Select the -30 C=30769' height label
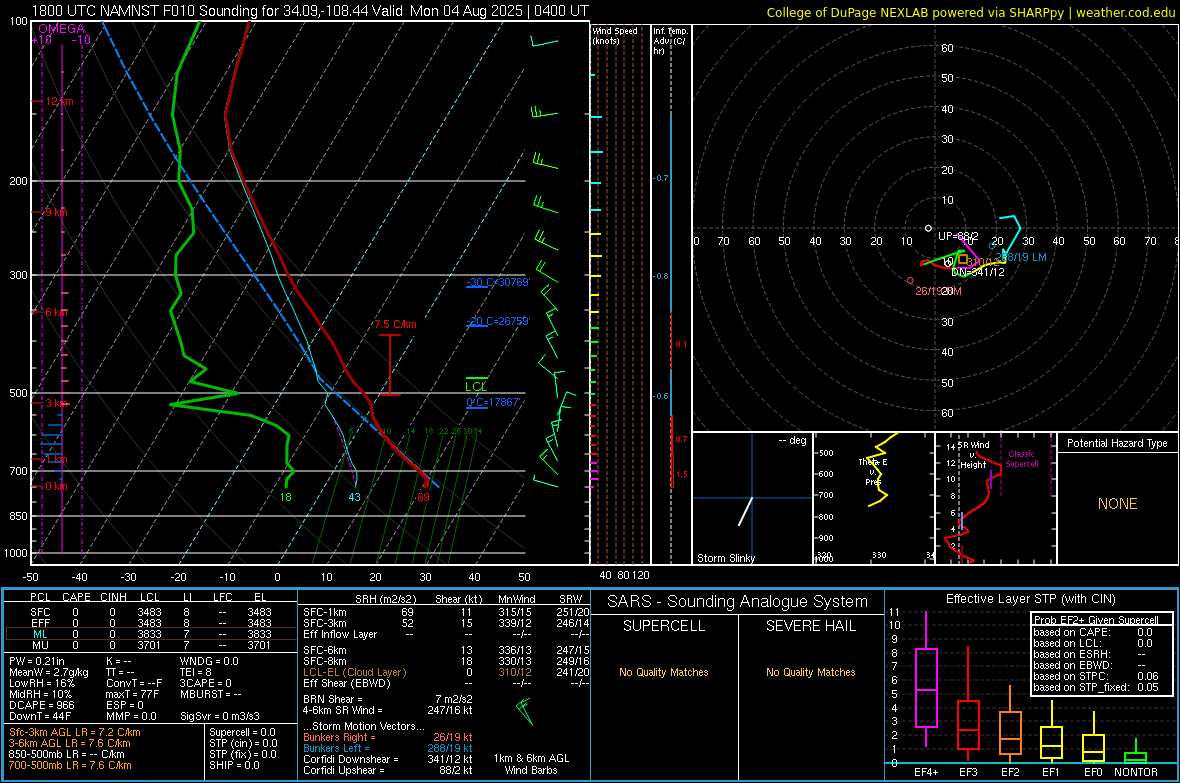 point(497,282)
